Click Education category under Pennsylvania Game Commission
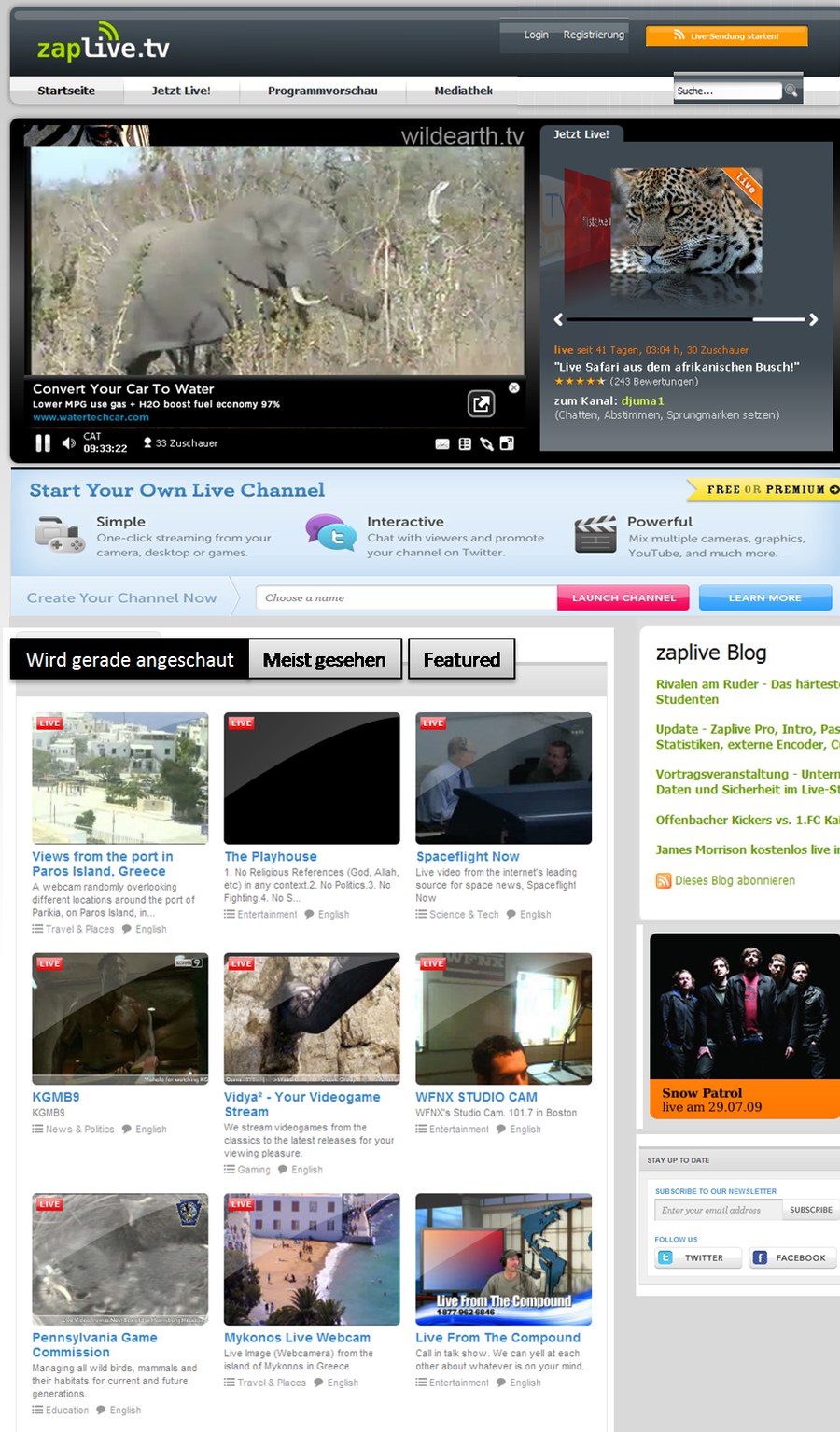The image size is (840, 1432). (67, 1411)
